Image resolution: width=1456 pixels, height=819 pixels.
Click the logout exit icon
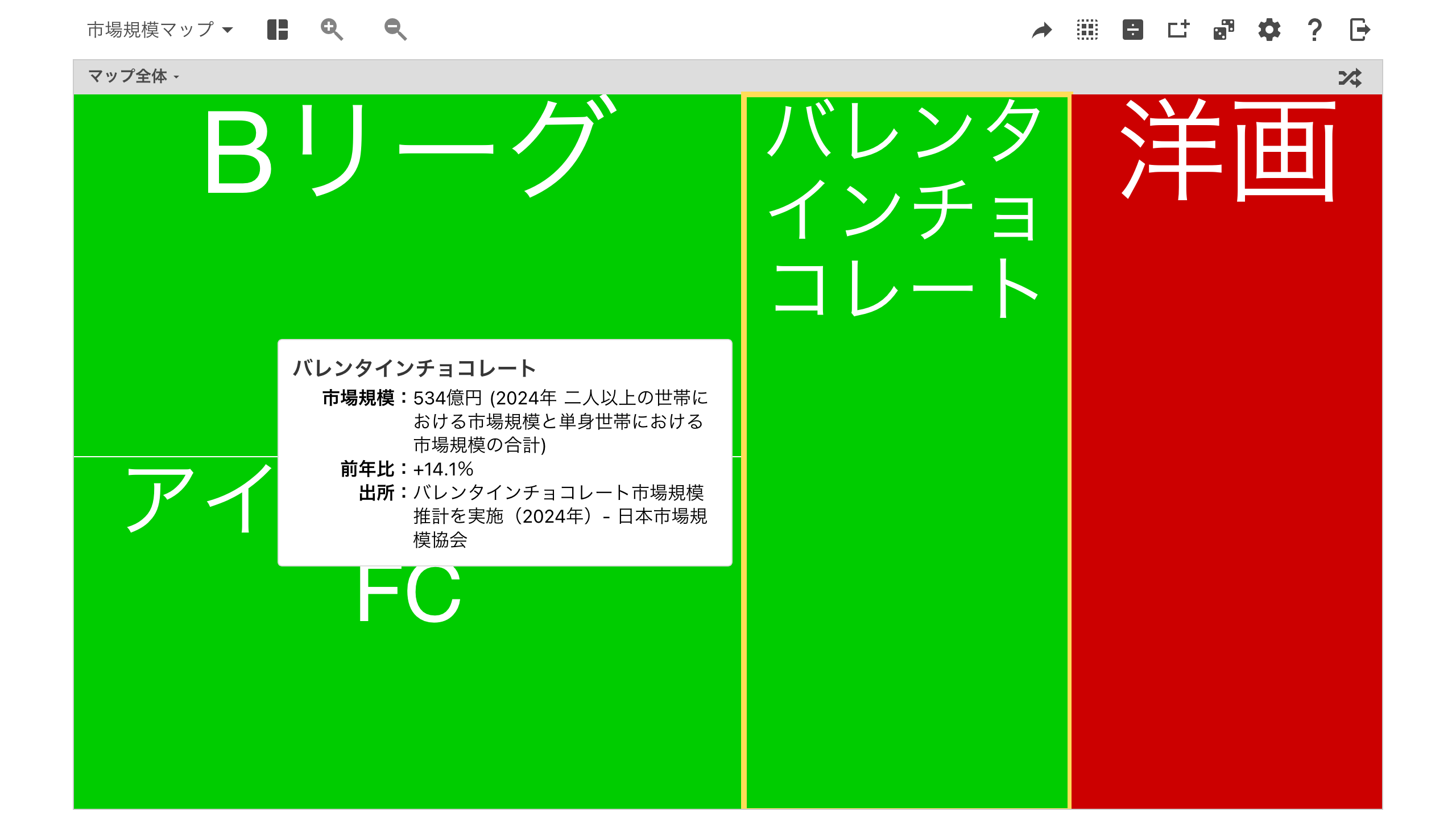coord(1360,30)
